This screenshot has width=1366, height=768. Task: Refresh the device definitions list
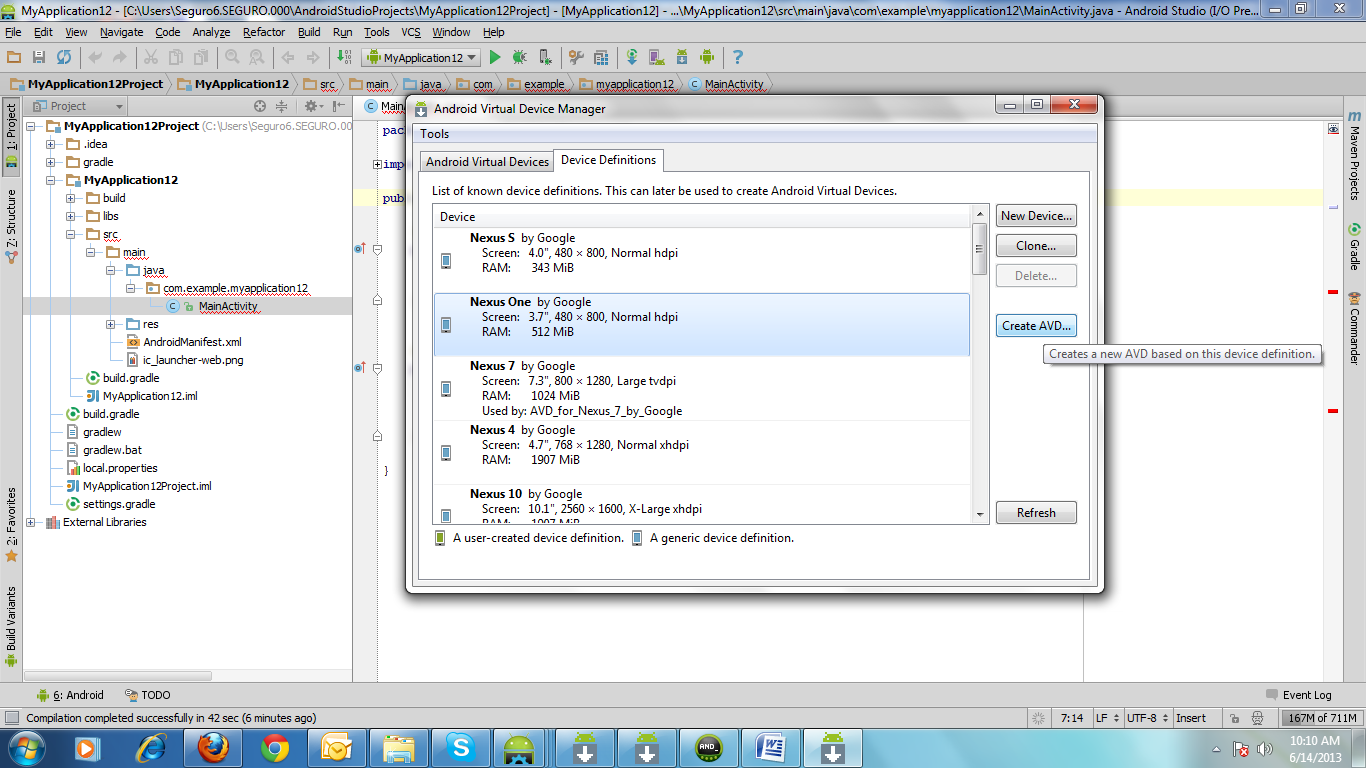[x=1035, y=512]
